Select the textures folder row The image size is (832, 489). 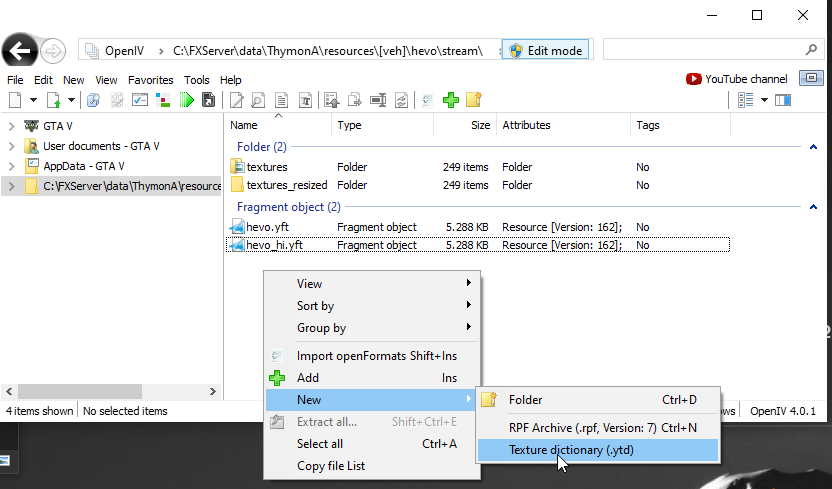tap(478, 167)
